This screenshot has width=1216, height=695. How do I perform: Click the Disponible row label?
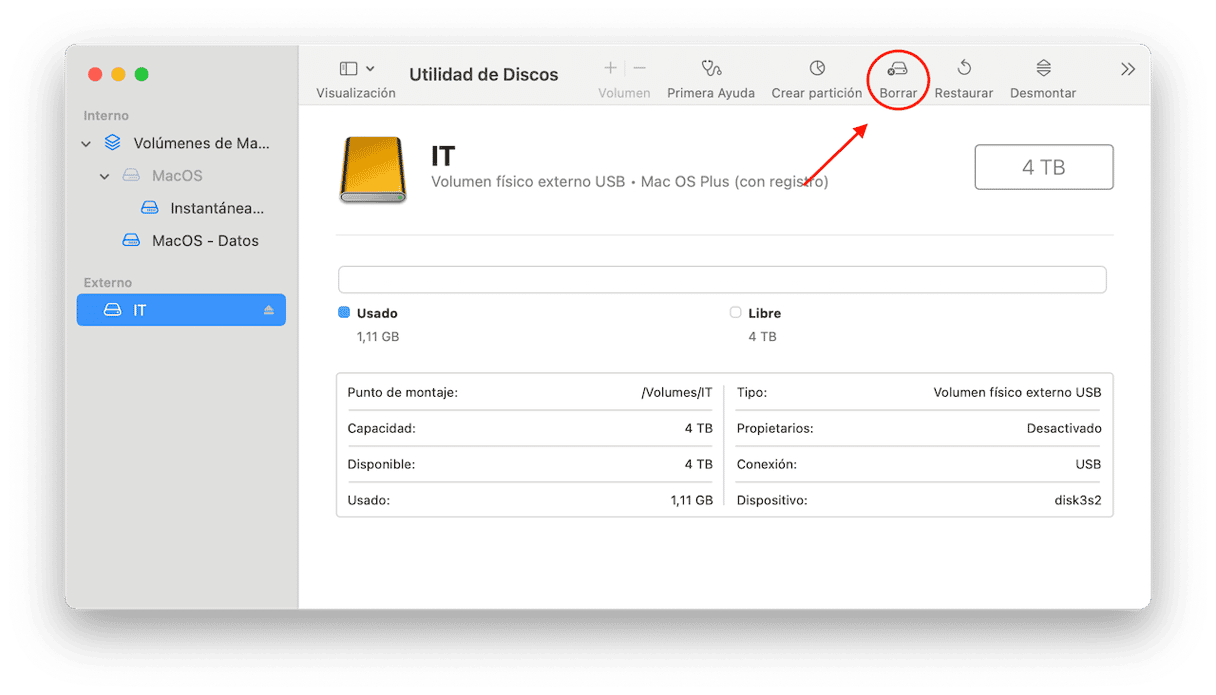click(381, 464)
